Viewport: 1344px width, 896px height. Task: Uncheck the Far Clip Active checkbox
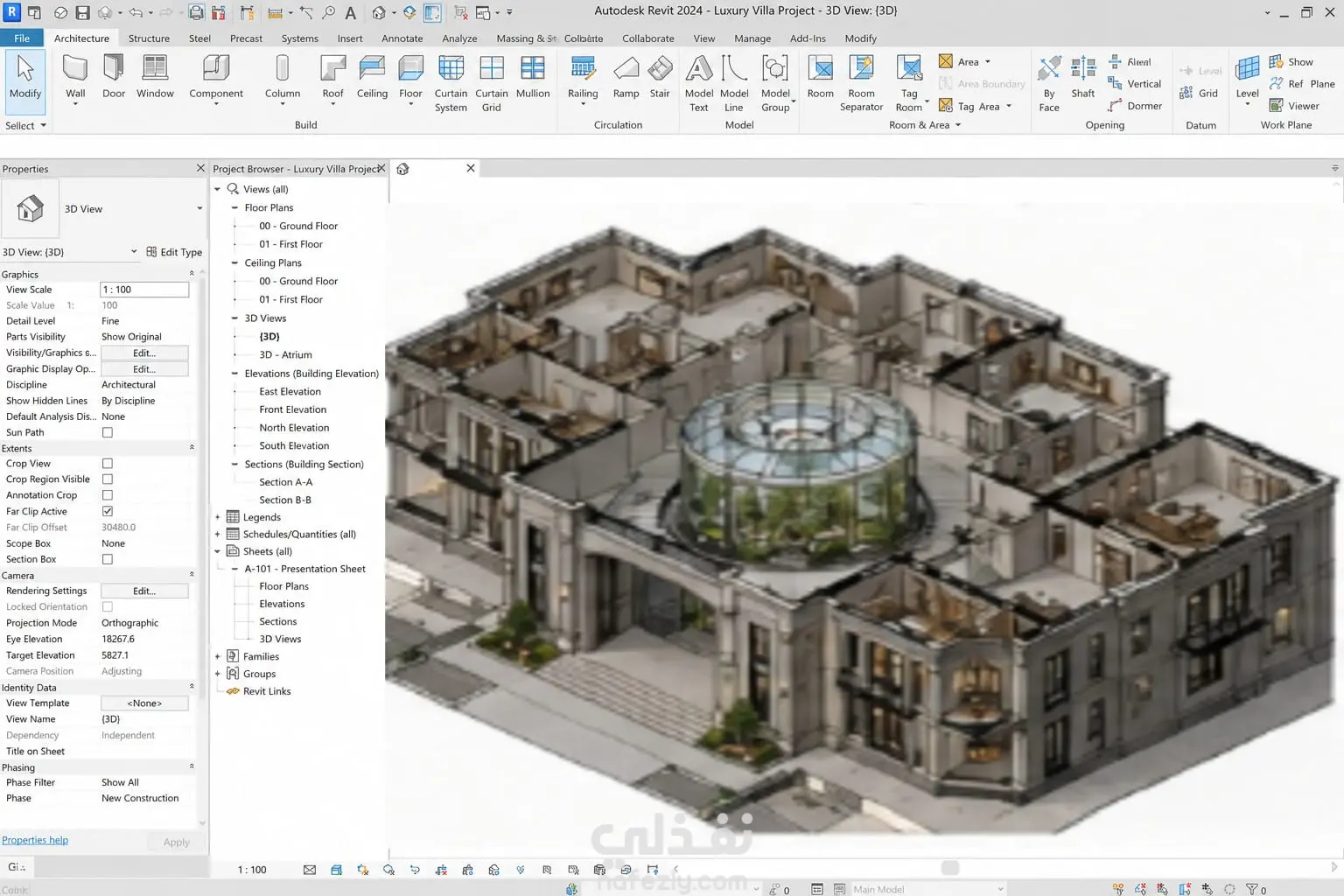(108, 511)
